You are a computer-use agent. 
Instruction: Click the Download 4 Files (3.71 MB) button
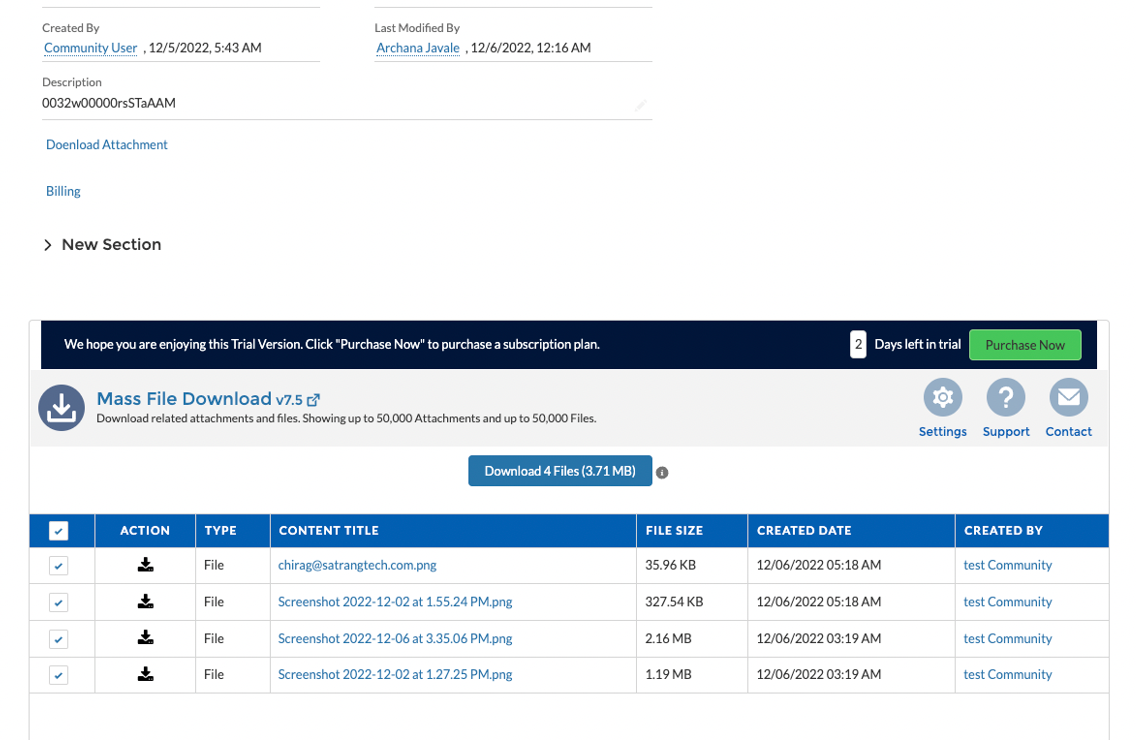tap(560, 471)
